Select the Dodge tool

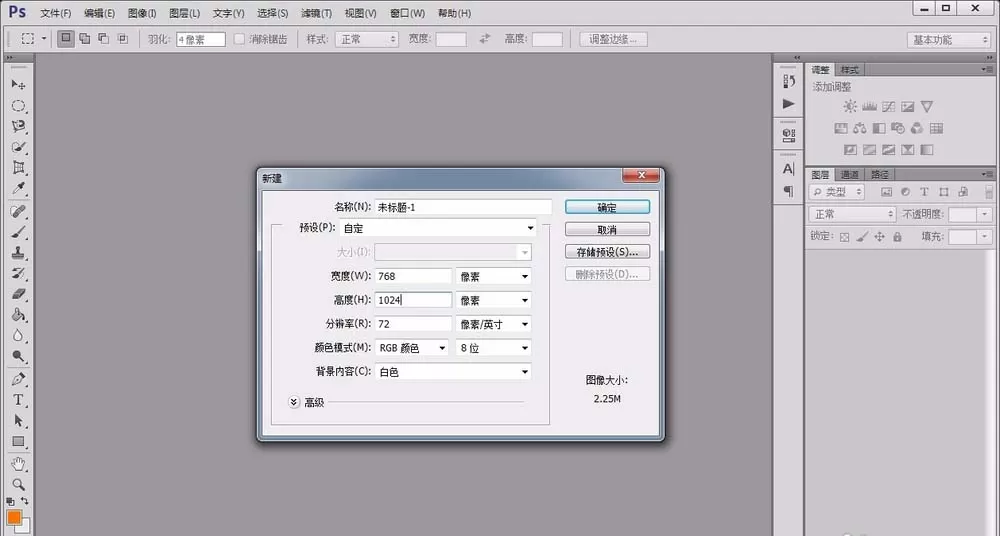click(x=18, y=357)
